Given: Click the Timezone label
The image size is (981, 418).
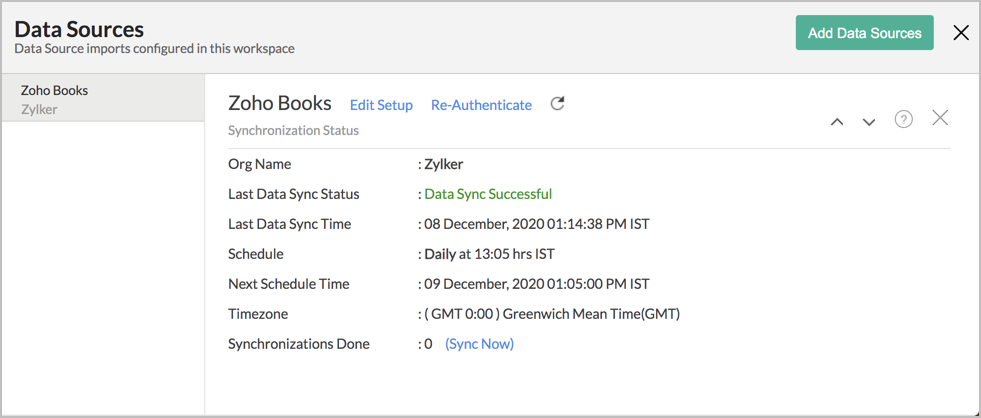Looking at the screenshot, I should pyautogui.click(x=258, y=314).
